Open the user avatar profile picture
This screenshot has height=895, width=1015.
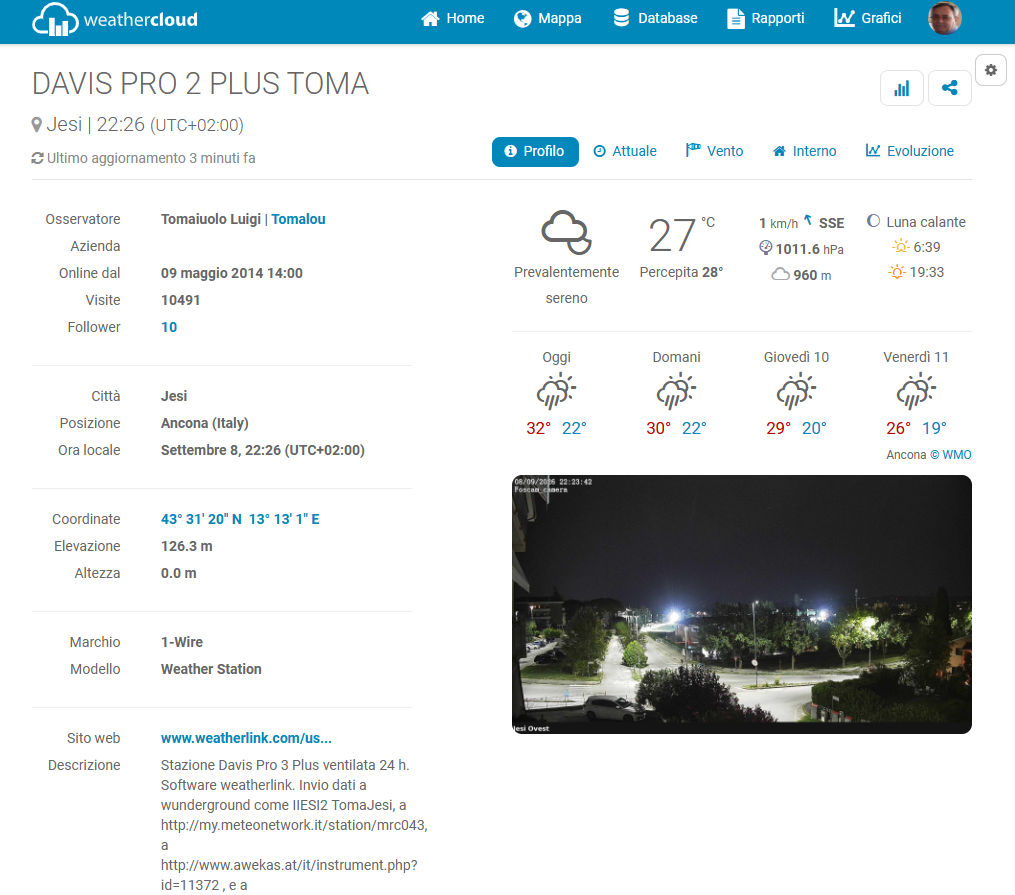[944, 18]
